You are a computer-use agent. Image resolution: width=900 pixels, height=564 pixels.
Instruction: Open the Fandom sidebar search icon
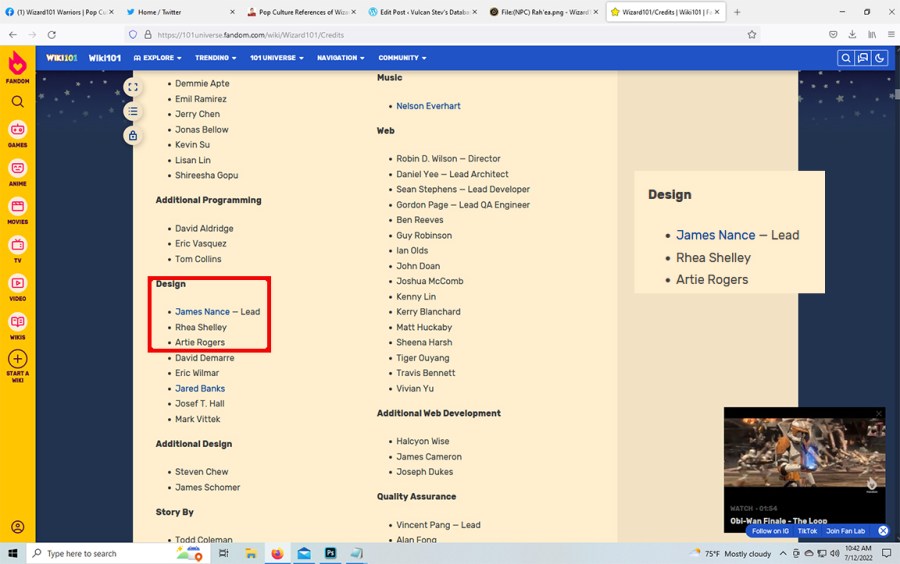click(x=17, y=101)
